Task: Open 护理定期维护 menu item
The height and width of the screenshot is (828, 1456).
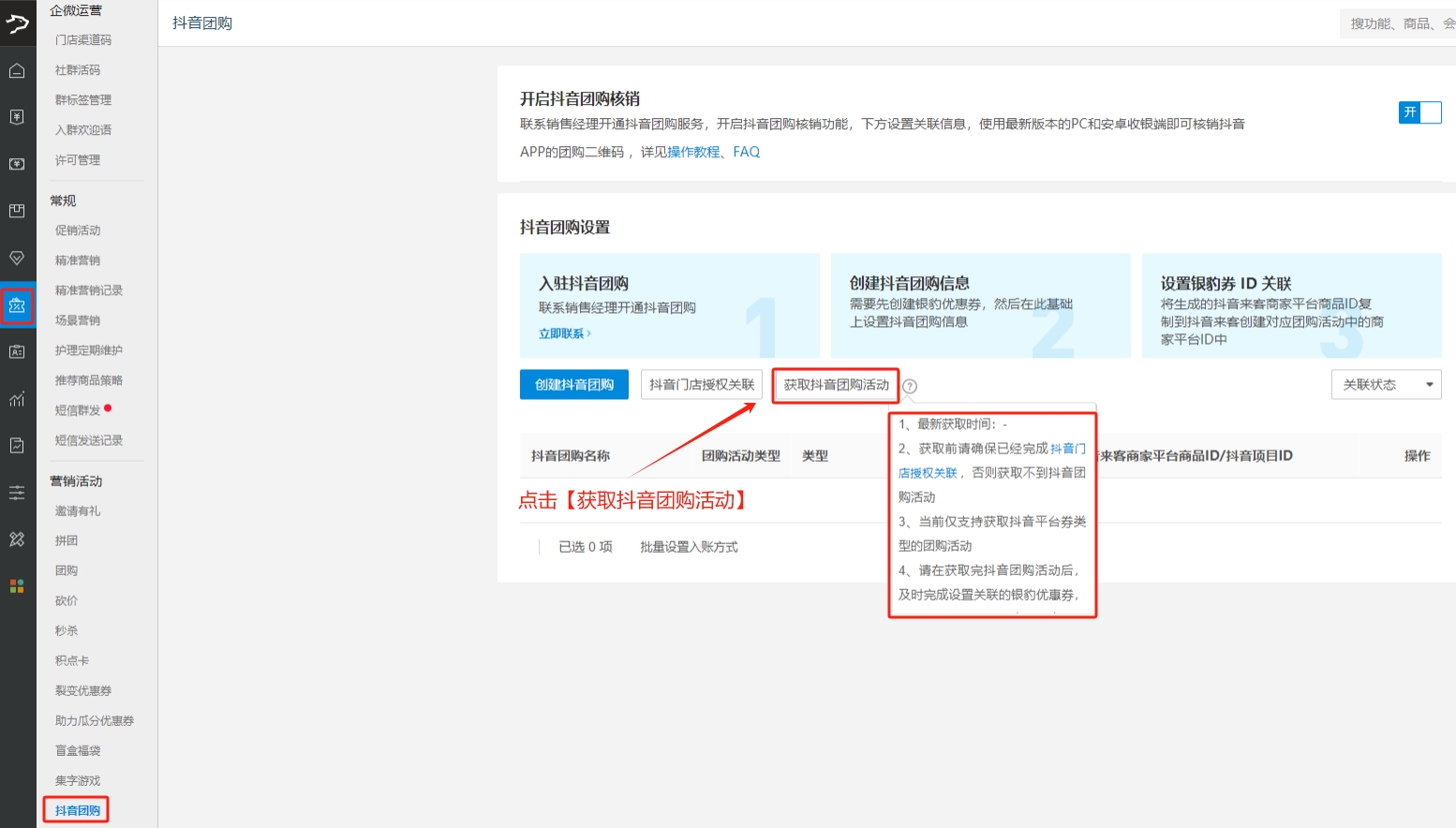Action: [89, 350]
